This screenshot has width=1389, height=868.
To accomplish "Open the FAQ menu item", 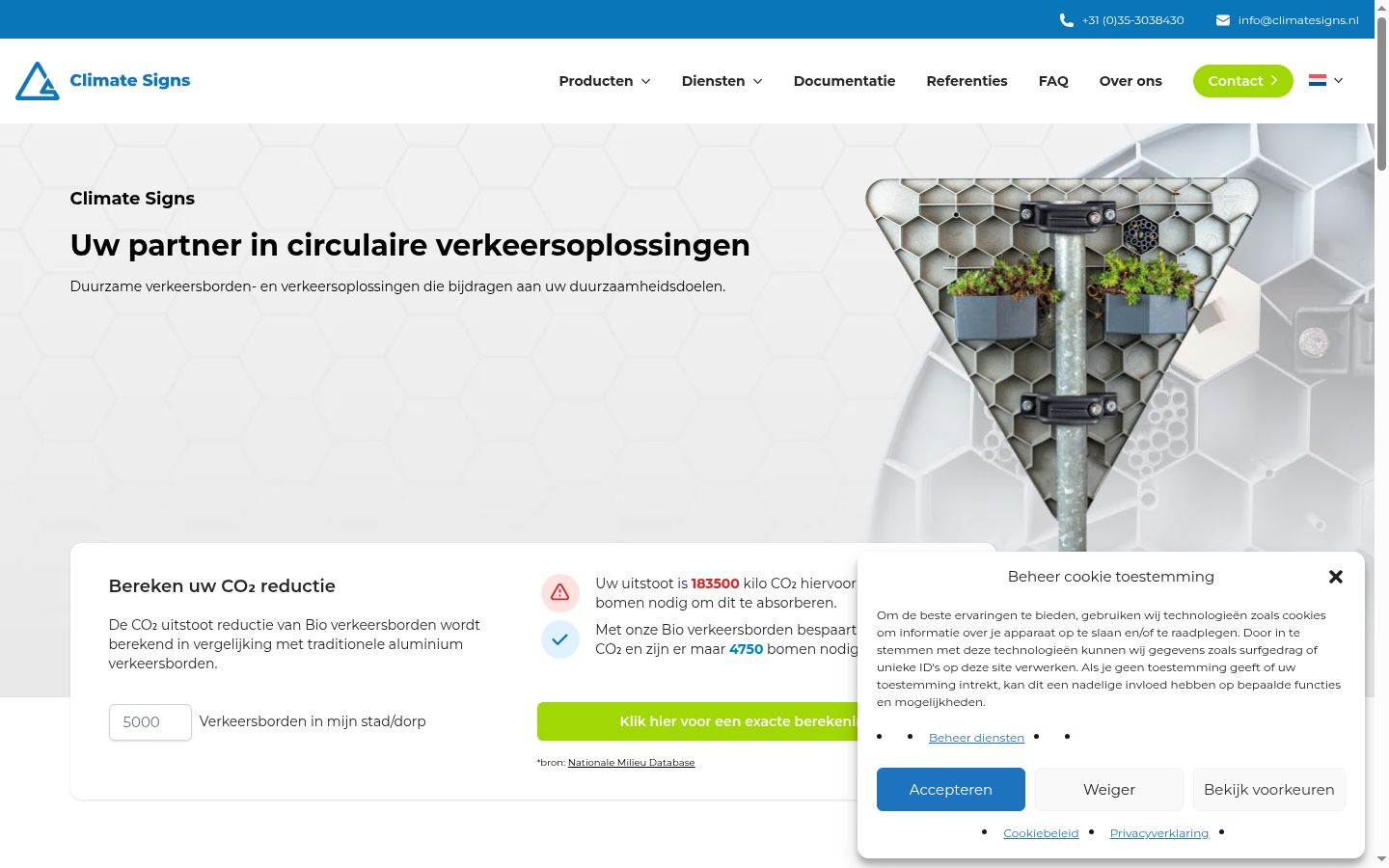I will click(x=1053, y=81).
